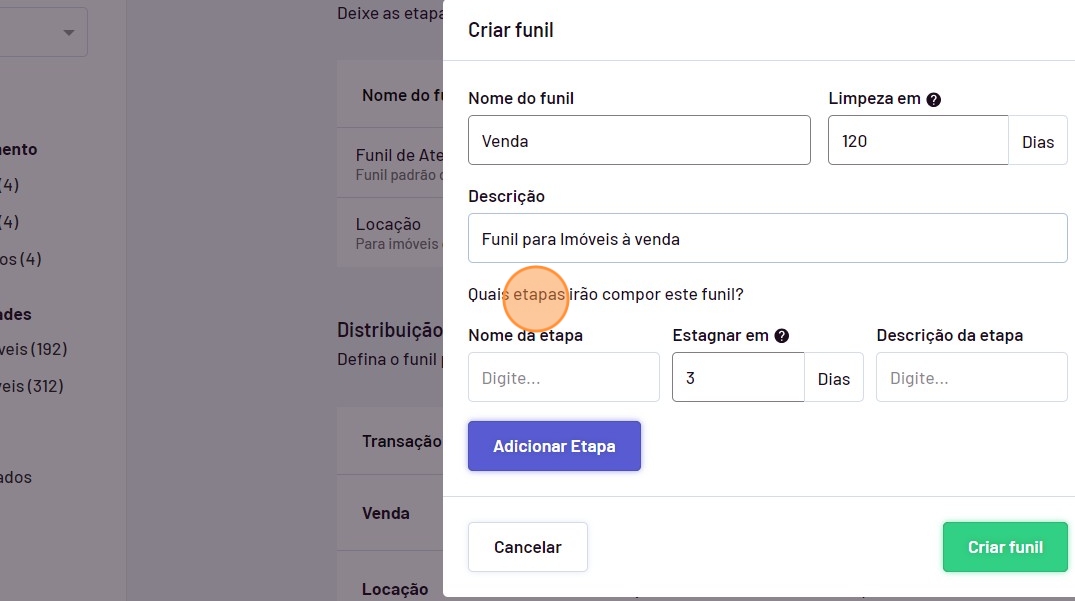This screenshot has width=1075, height=601.
Task: Select the sidebar entry ending in "os (4)"
Action: click(20, 259)
